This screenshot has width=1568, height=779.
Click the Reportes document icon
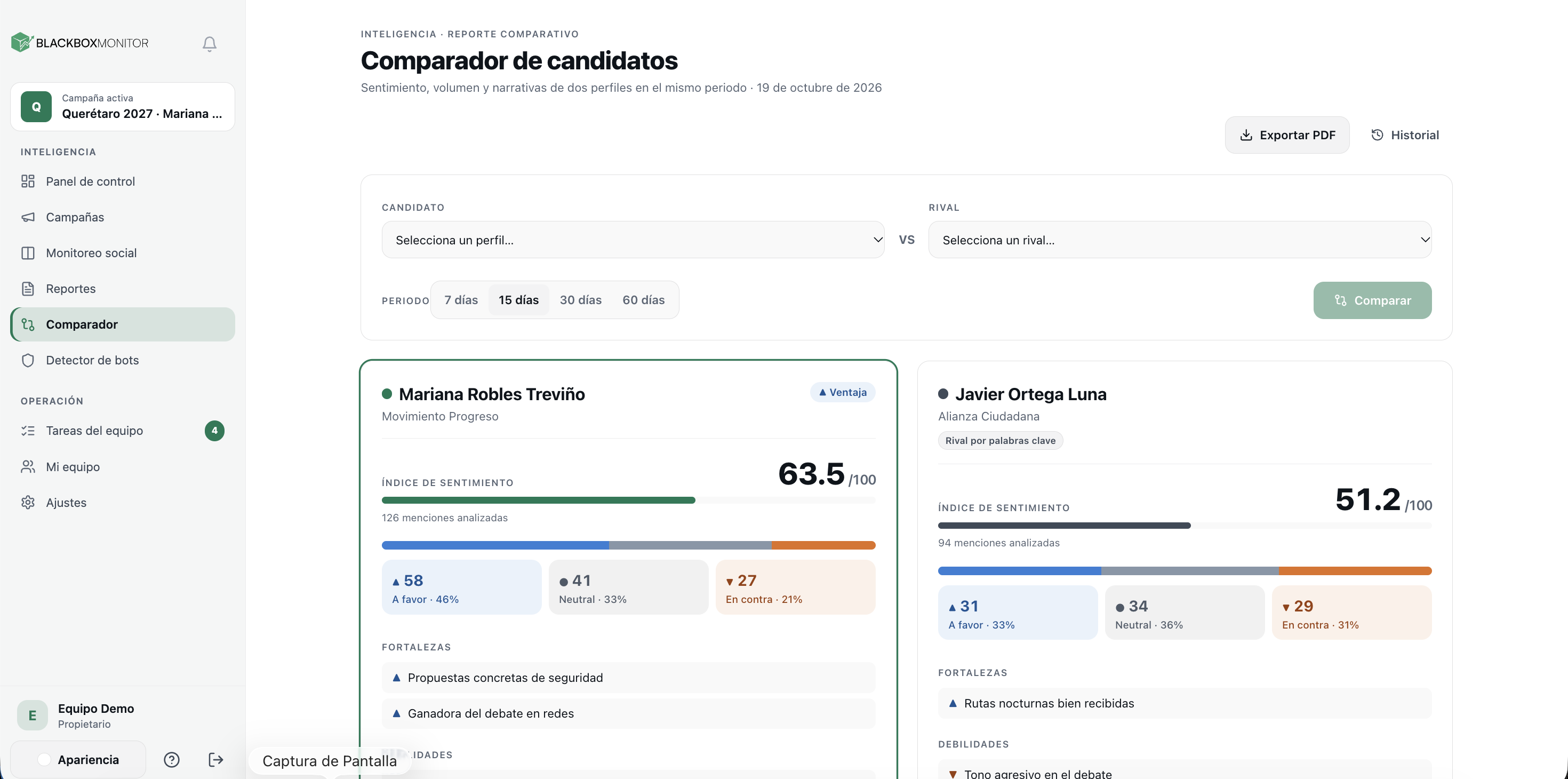[28, 288]
